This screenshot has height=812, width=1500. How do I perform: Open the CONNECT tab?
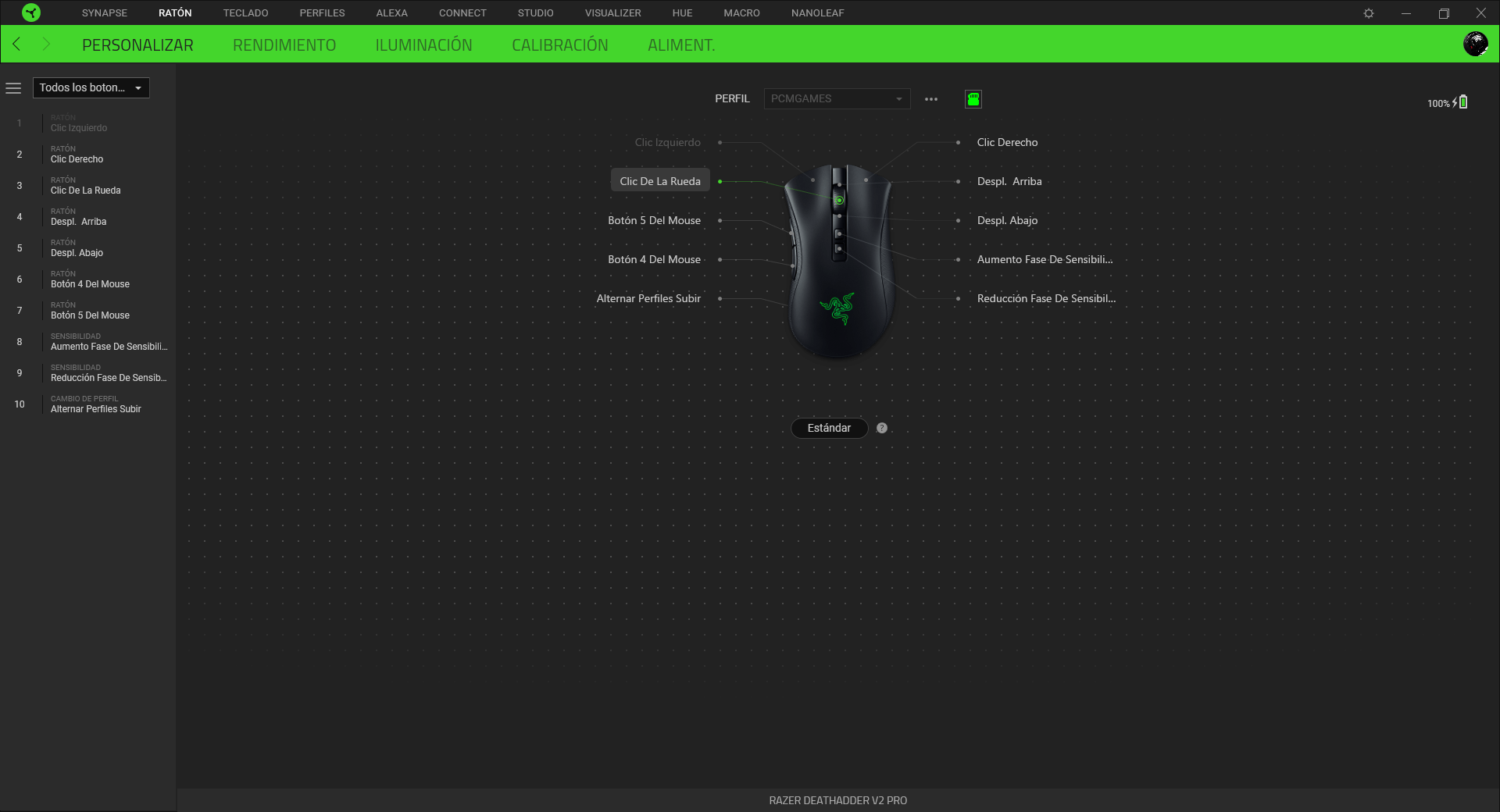coord(462,13)
